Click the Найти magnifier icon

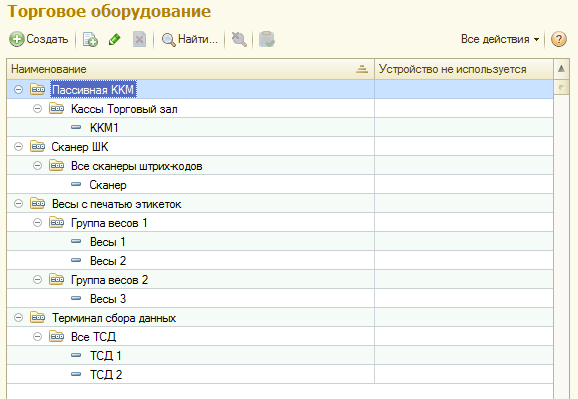168,39
